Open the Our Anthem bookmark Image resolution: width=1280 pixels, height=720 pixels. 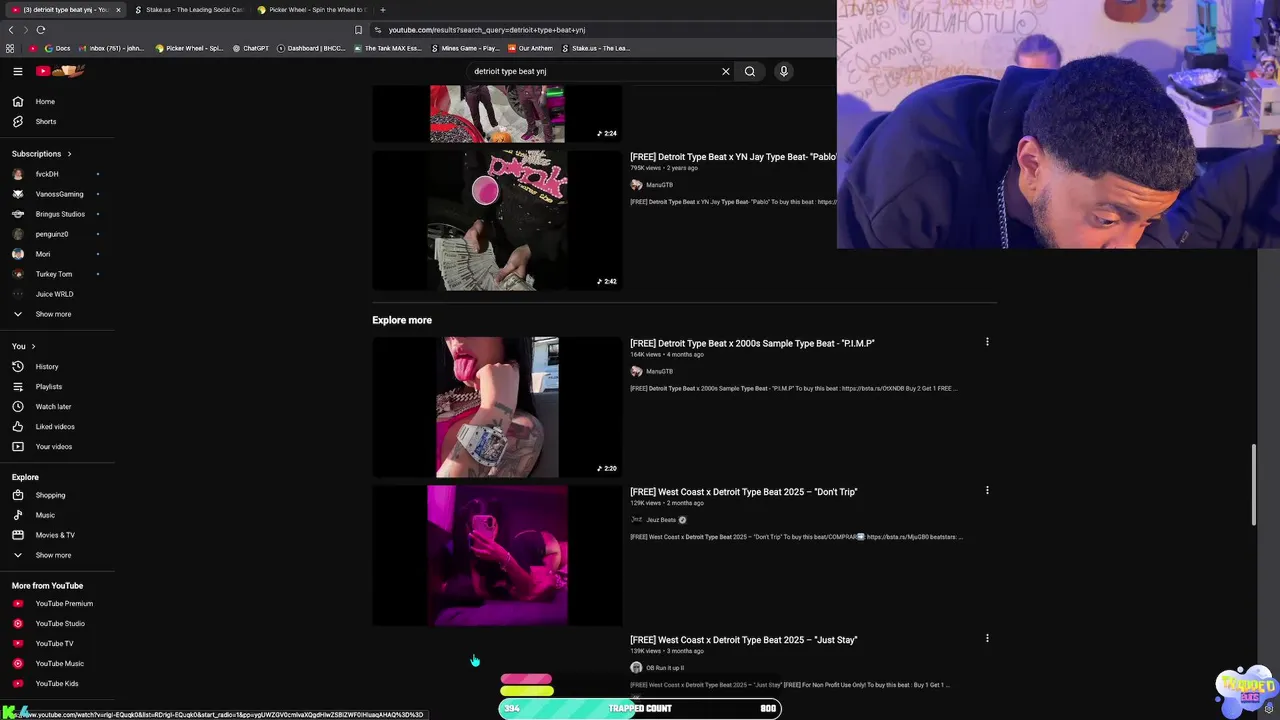point(531,48)
